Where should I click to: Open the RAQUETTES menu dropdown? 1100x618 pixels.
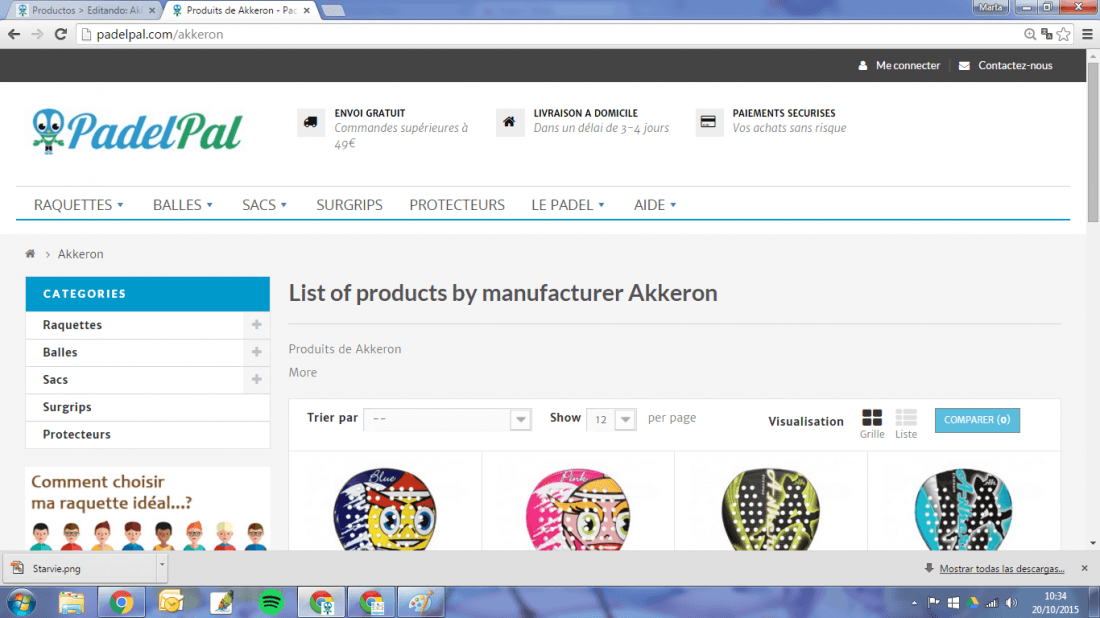pyautogui.click(x=79, y=205)
